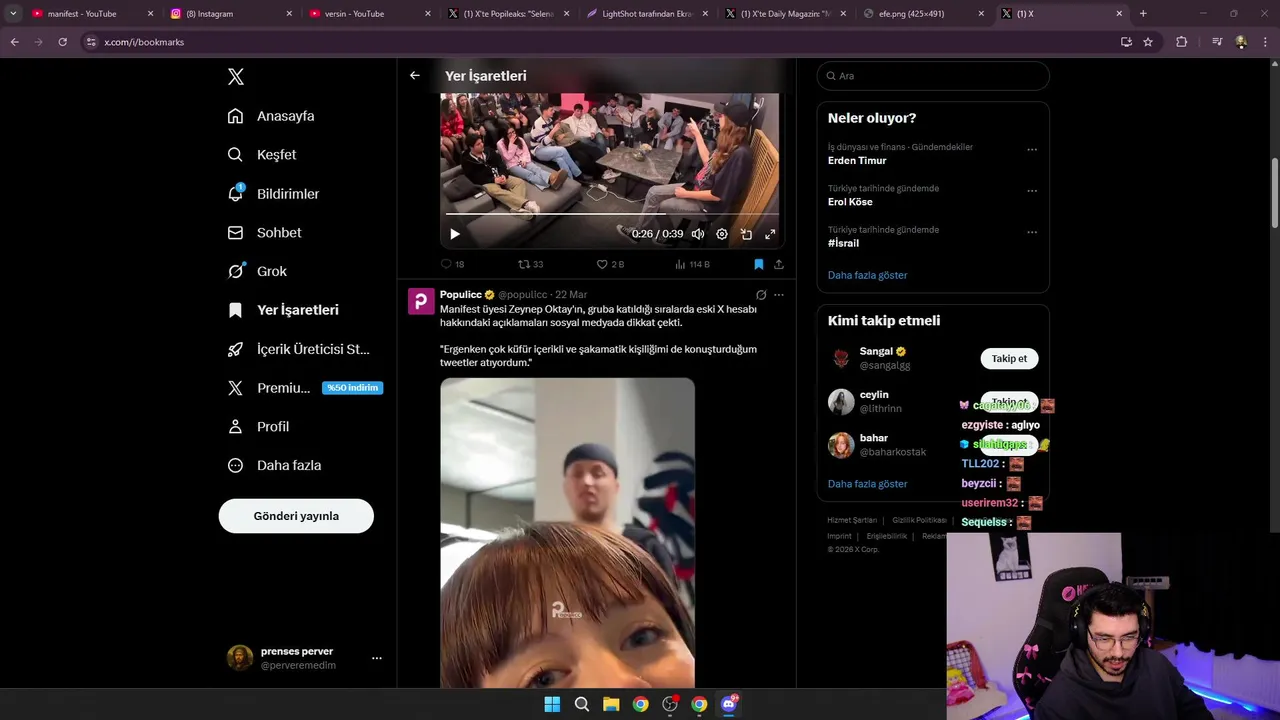Bookmark page with star icon
The height and width of the screenshot is (720, 1280).
coord(1148,42)
